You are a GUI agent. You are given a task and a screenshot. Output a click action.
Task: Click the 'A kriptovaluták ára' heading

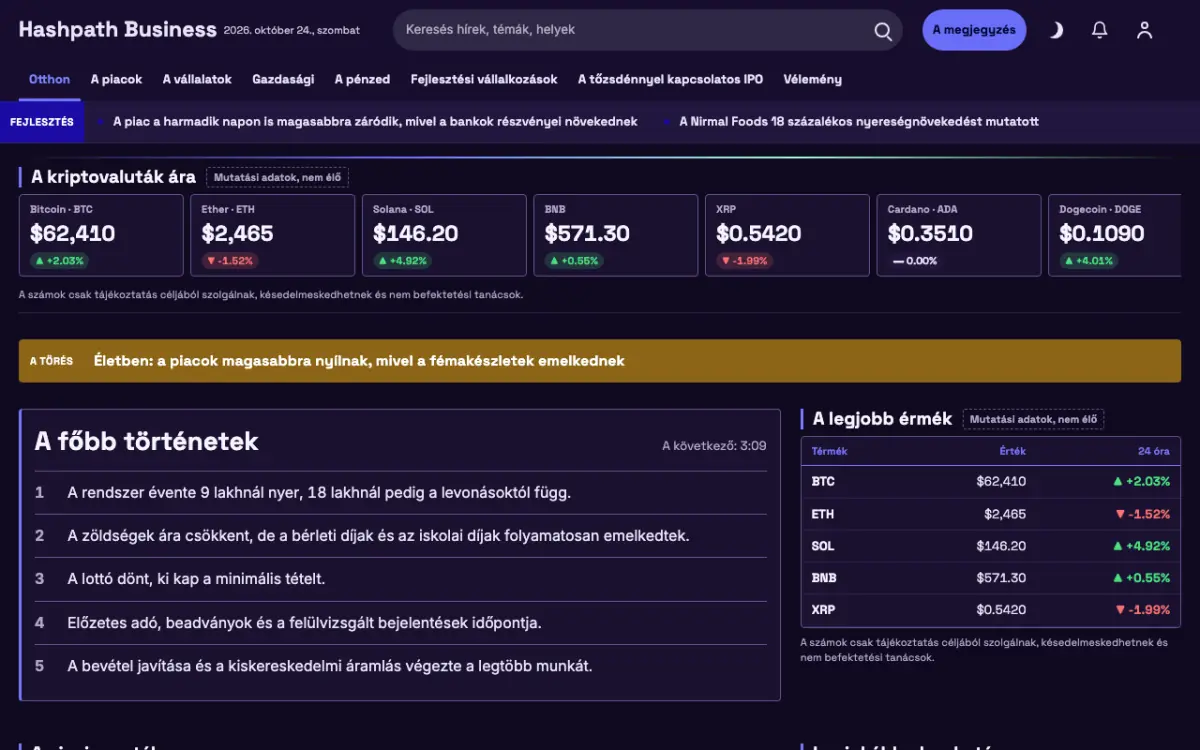coord(113,178)
